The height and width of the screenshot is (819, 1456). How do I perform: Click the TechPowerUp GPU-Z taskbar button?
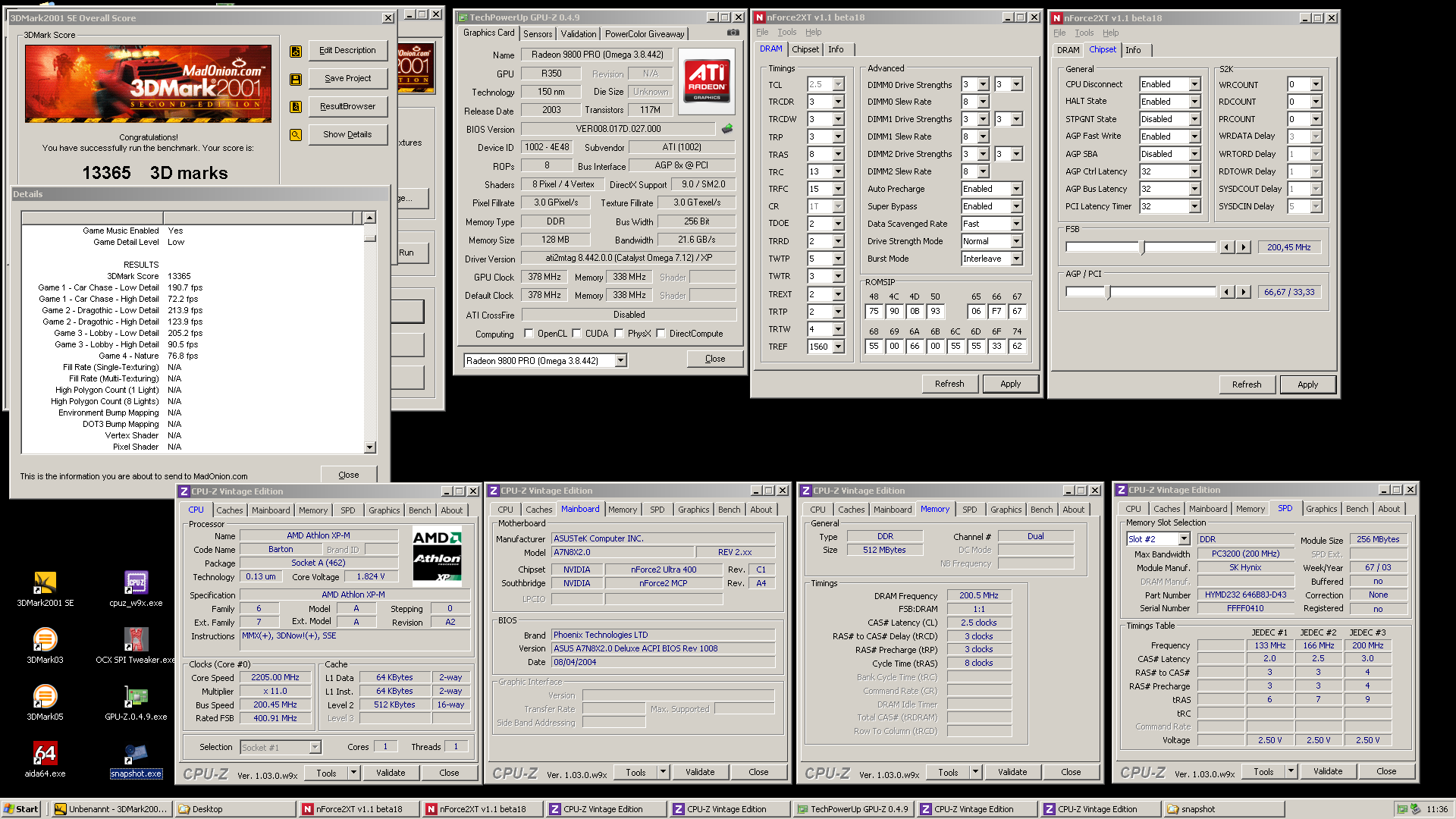852,809
